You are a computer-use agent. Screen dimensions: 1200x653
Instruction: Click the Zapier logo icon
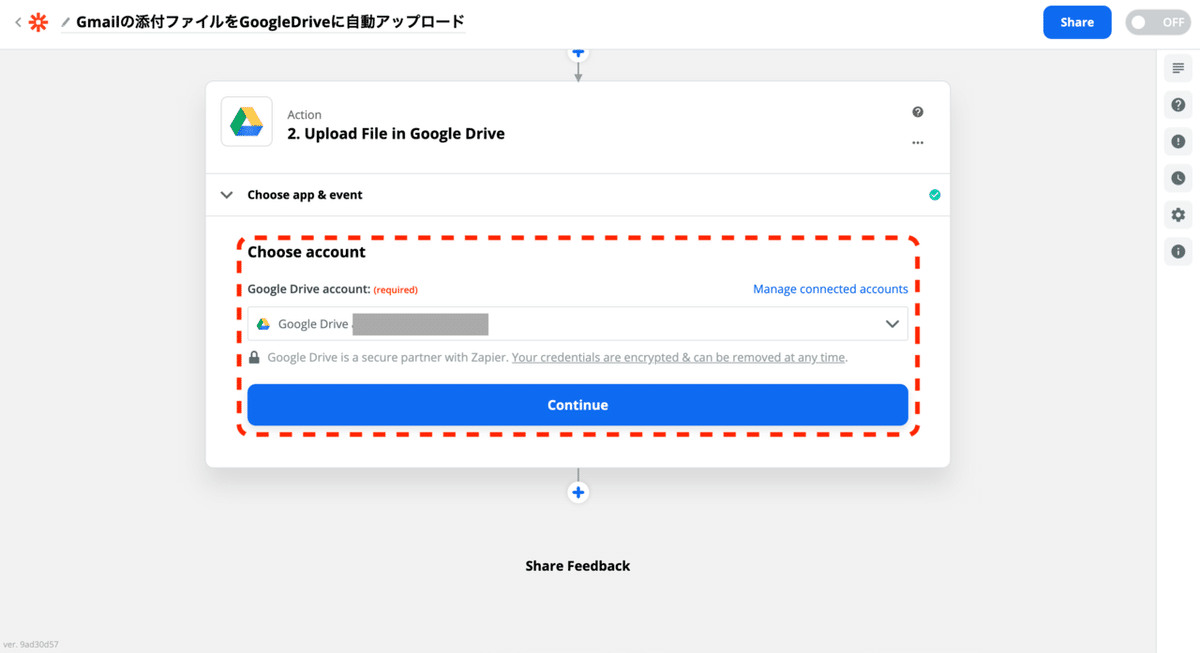click(x=38, y=21)
